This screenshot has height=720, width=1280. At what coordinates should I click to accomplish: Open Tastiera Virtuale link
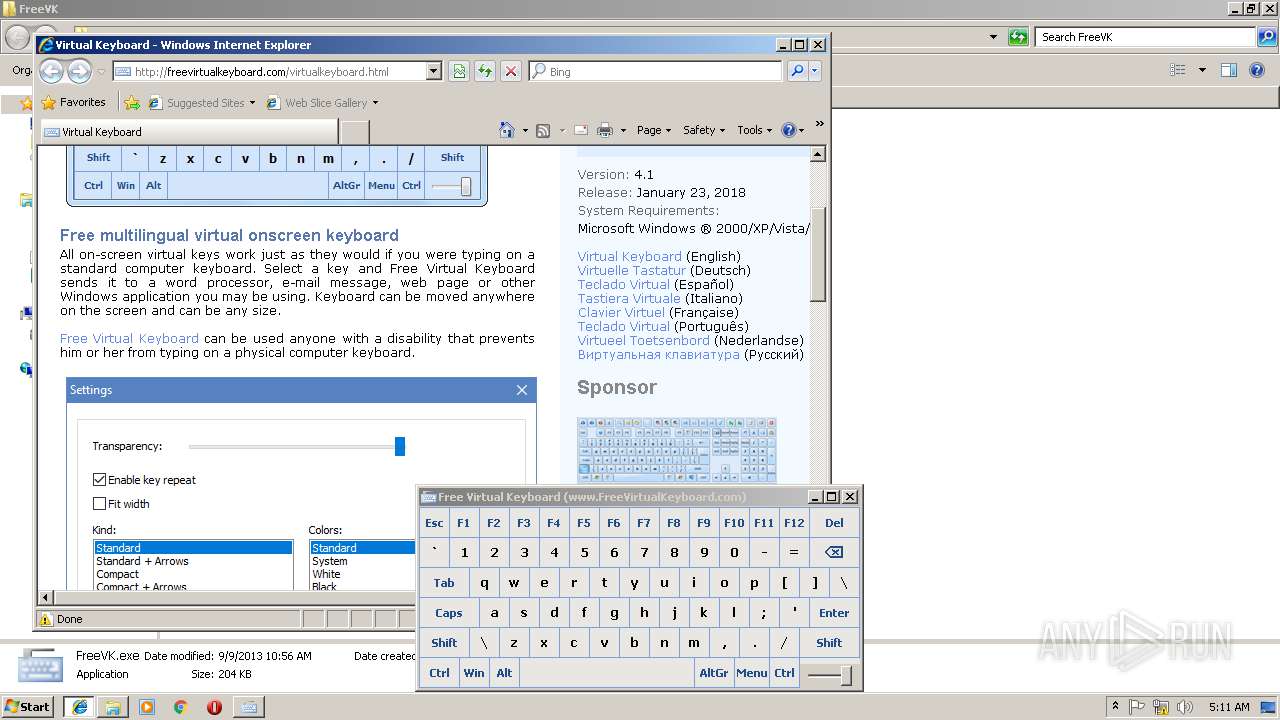click(x=628, y=298)
